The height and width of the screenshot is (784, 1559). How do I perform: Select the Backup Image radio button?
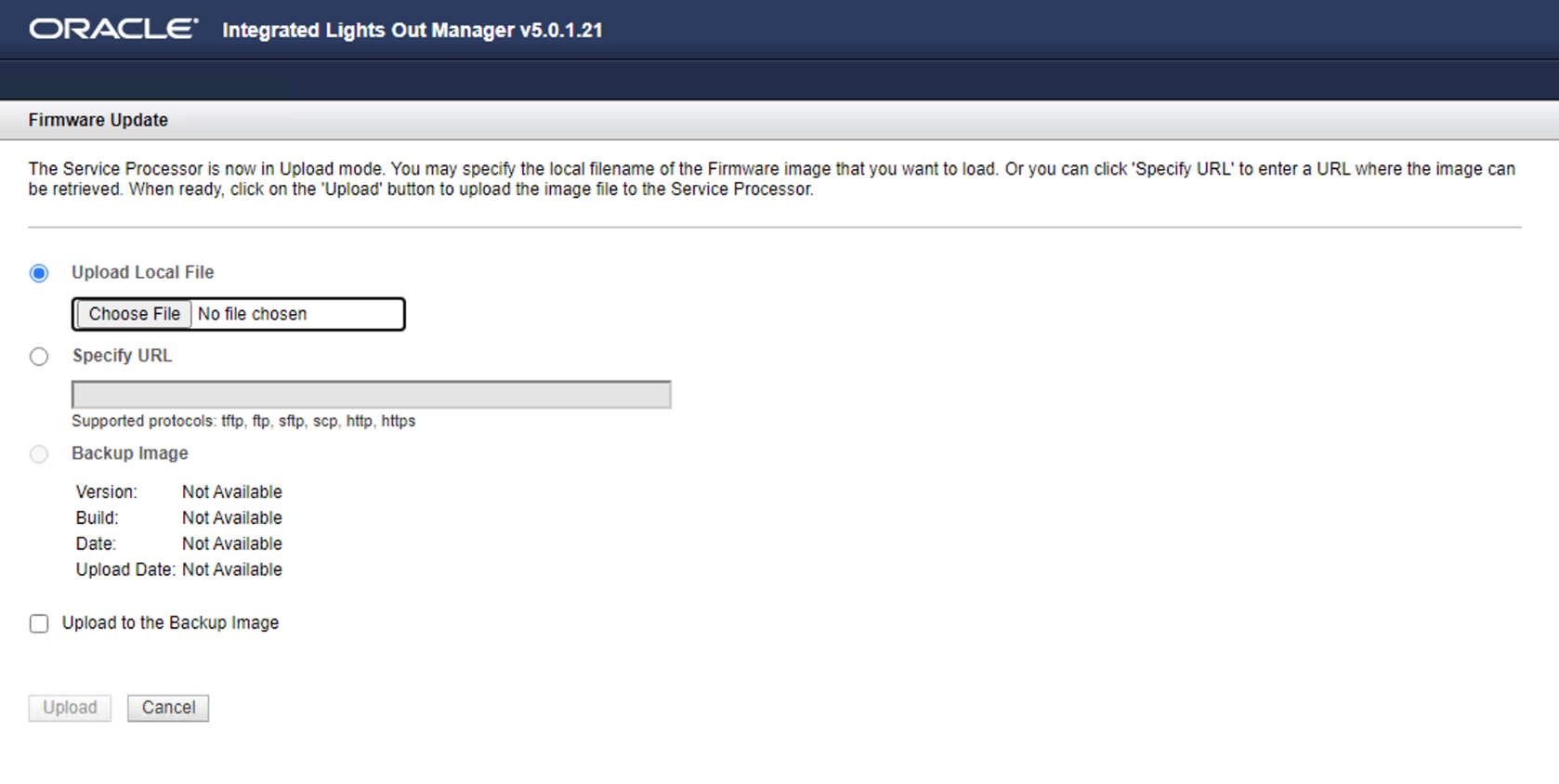pos(39,454)
